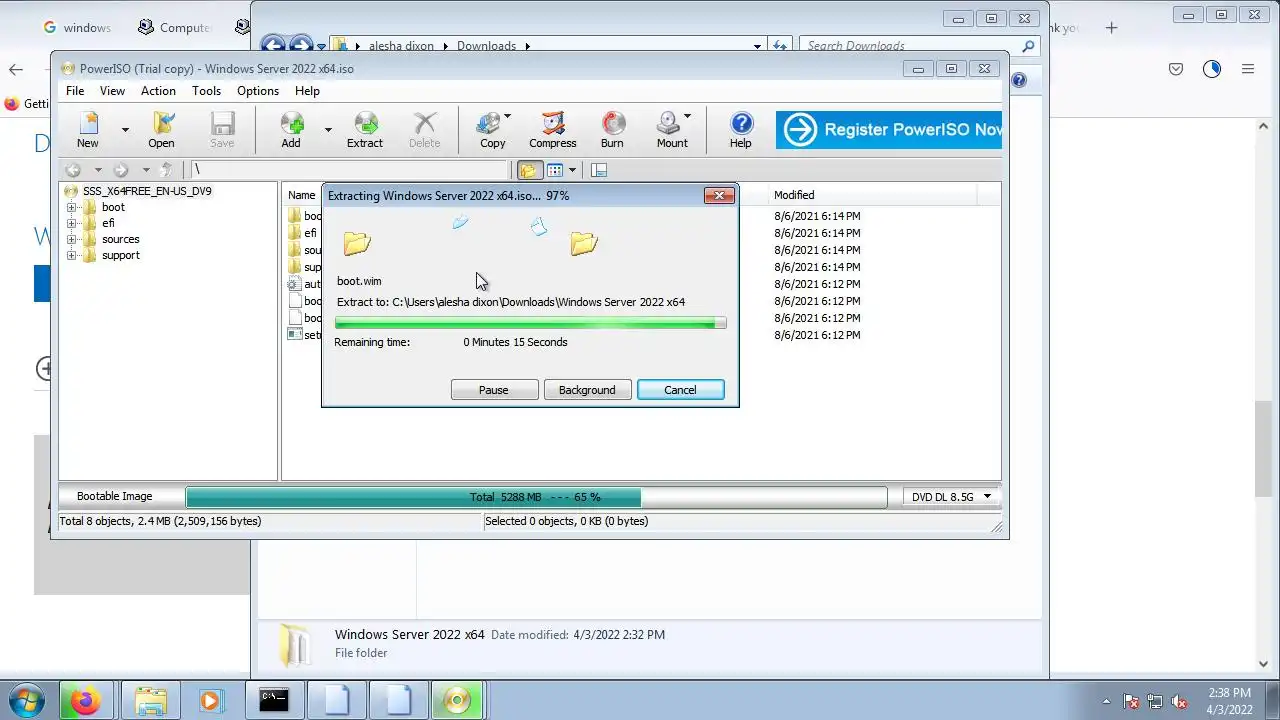
Task: Click Downloads in the Explorer address breadcrumb
Action: point(486,46)
